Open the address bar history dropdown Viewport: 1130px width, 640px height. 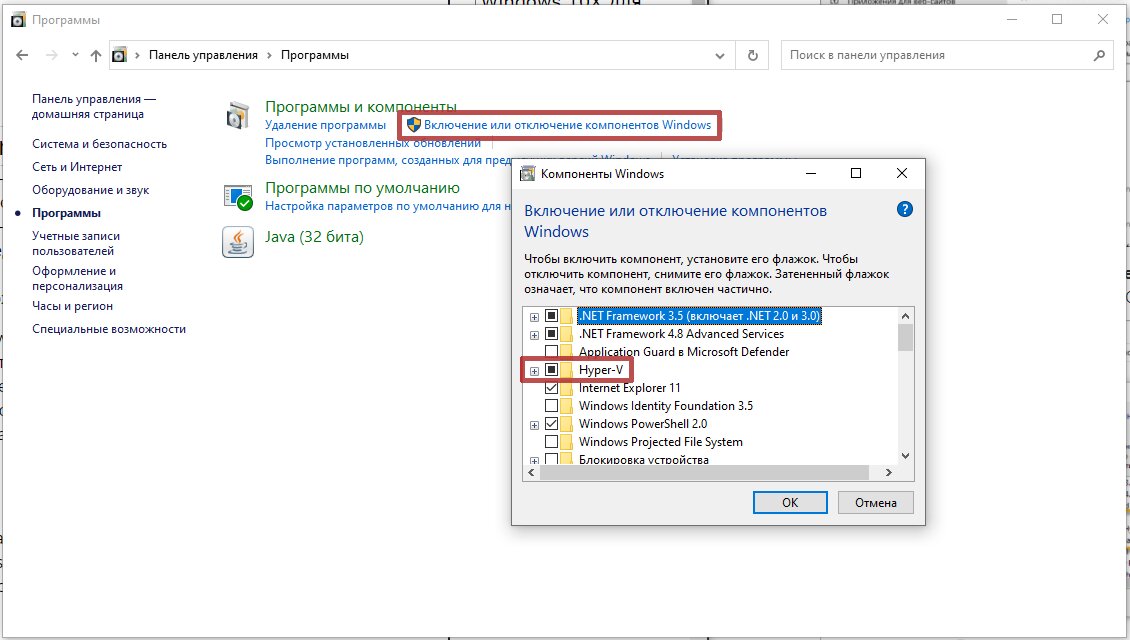click(x=719, y=55)
